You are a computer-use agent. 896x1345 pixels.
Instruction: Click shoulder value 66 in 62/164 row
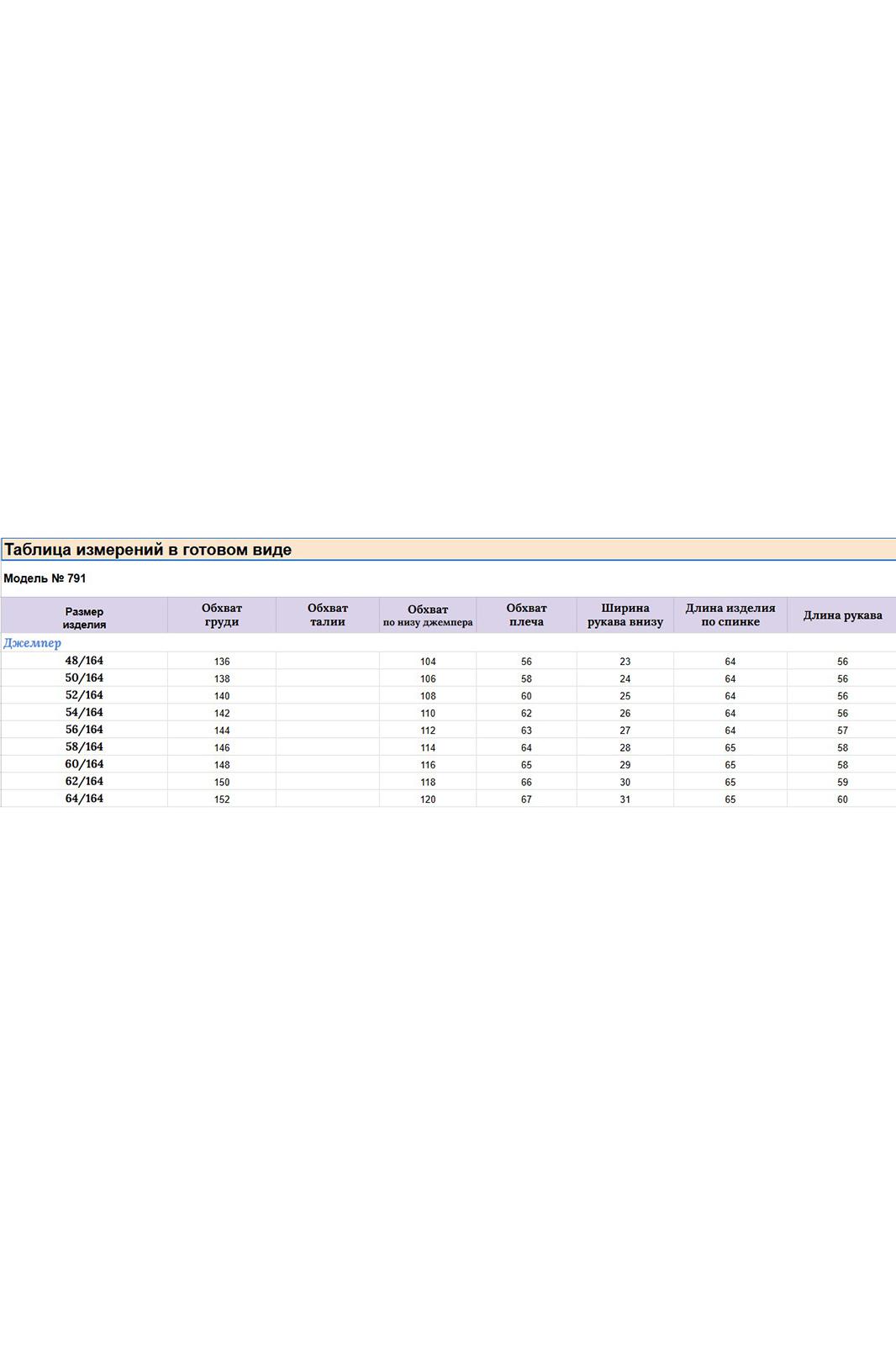[526, 783]
